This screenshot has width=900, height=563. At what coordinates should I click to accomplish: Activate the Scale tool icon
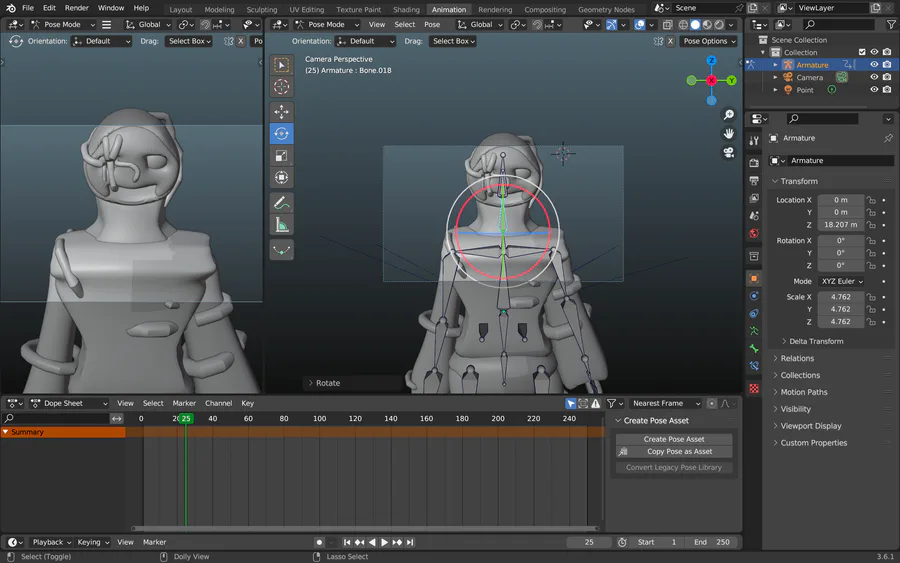281,156
